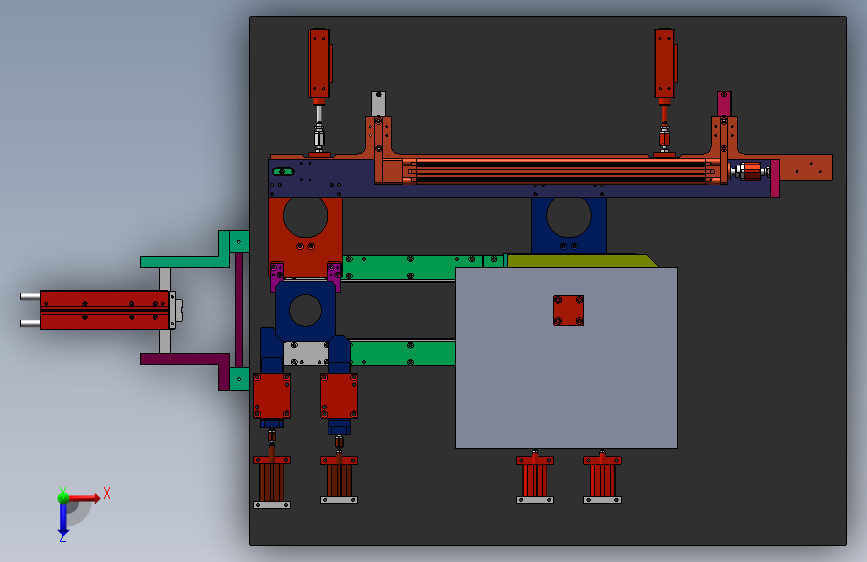Select the grey block above the left rail support
The width and height of the screenshot is (867, 562).
(x=378, y=104)
